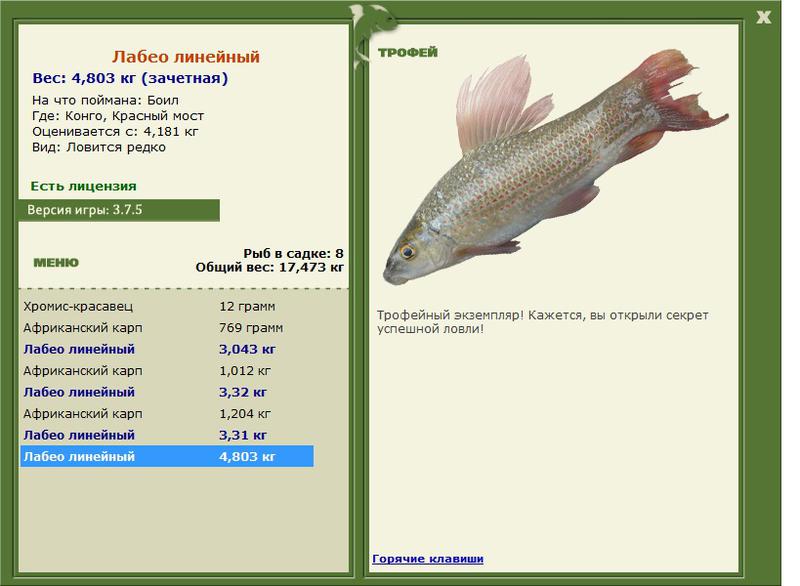Select the Африканский карп 1,204 кг row

pyautogui.click(x=167, y=414)
